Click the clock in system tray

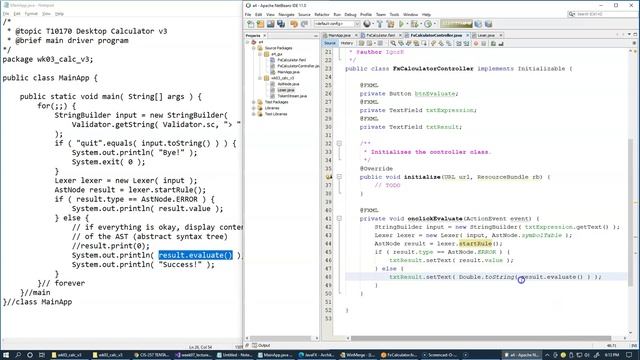point(612,355)
